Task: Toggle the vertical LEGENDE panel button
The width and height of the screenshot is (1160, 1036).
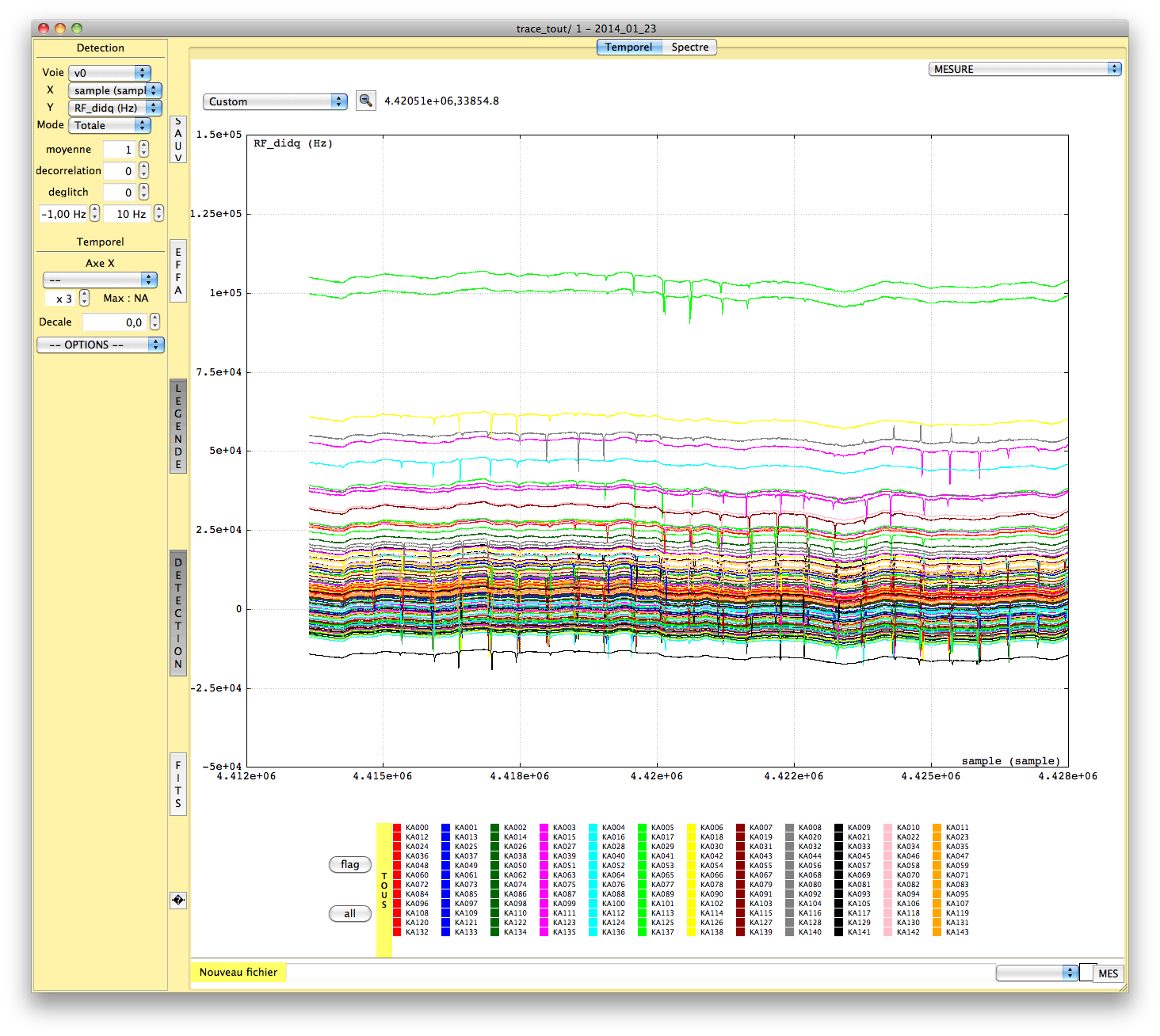Action: [x=178, y=426]
